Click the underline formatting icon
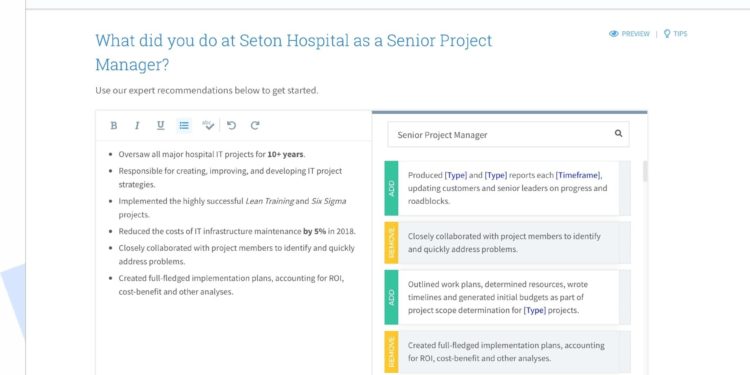Screen dimensions: 750x375 (160, 125)
